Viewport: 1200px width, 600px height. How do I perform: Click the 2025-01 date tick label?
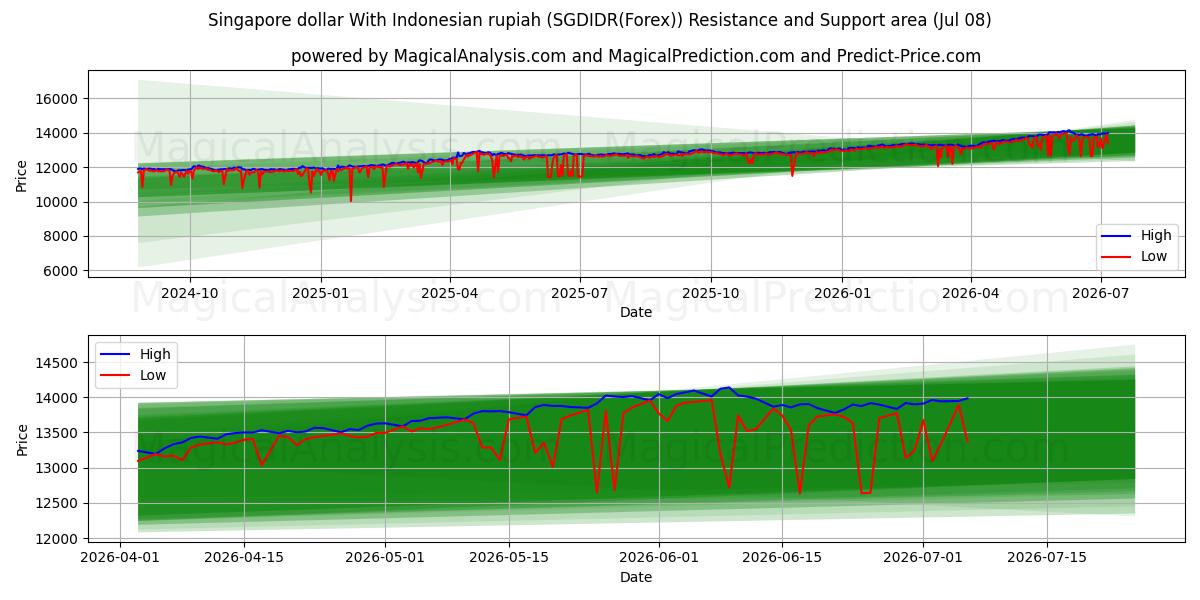tap(321, 294)
